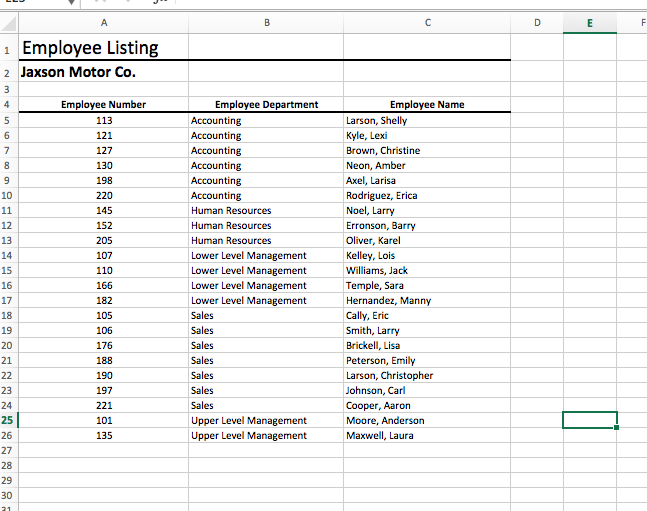Select column A header
This screenshot has width=647, height=511.
[x=104, y=23]
